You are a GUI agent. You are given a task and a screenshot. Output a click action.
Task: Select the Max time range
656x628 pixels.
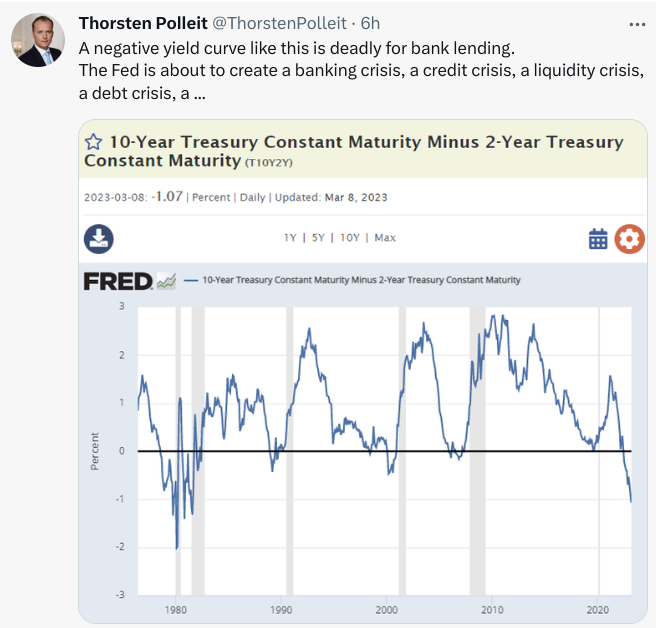tap(385, 238)
